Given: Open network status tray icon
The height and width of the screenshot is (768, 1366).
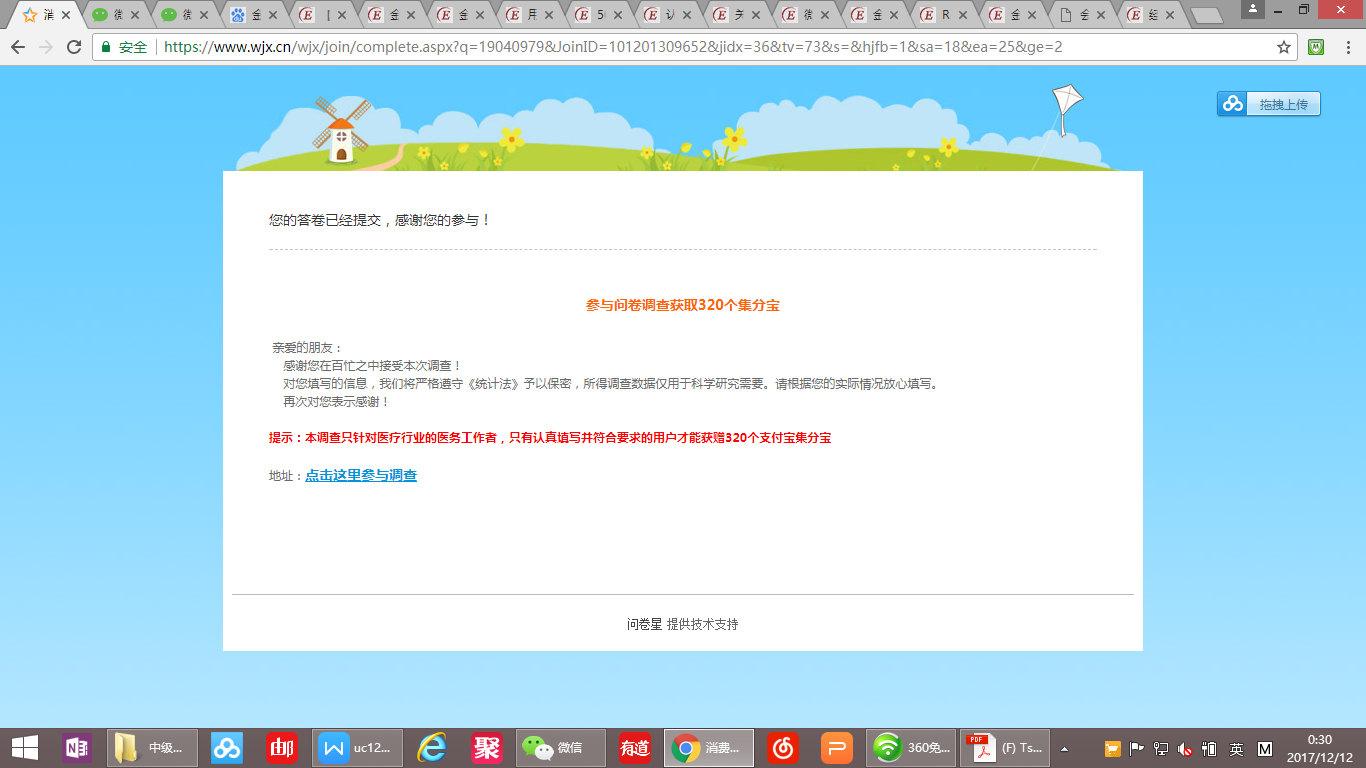Looking at the screenshot, I should click(1161, 749).
